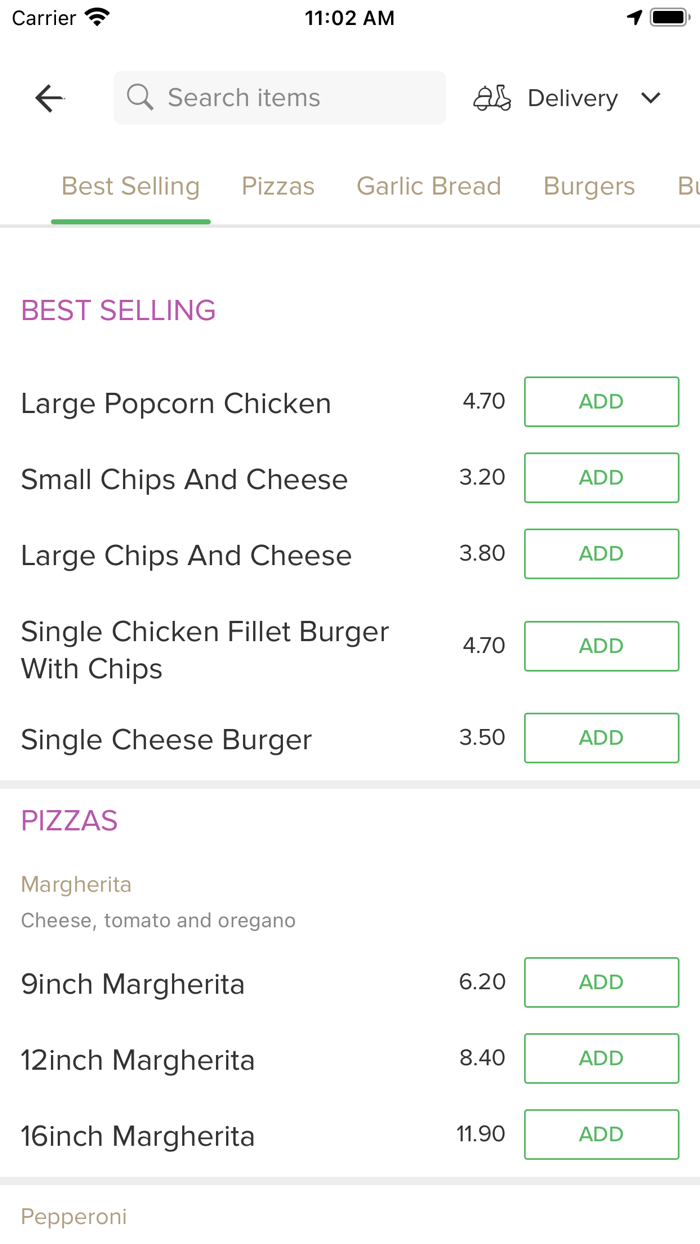Viewport: 700px width, 1244px height.
Task: Tap the back arrow icon
Action: tap(49, 98)
